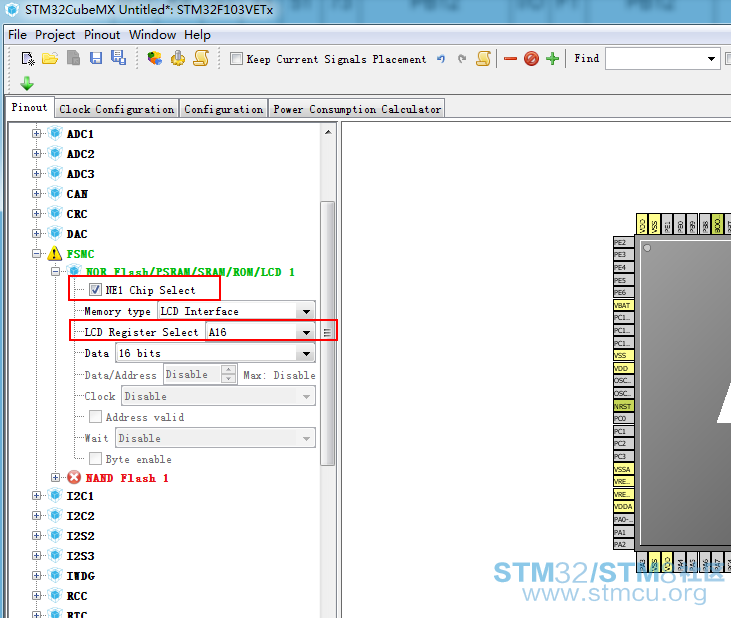The image size is (731, 618).
Task: Switch to the Clock Configuration tab
Action: tap(117, 109)
